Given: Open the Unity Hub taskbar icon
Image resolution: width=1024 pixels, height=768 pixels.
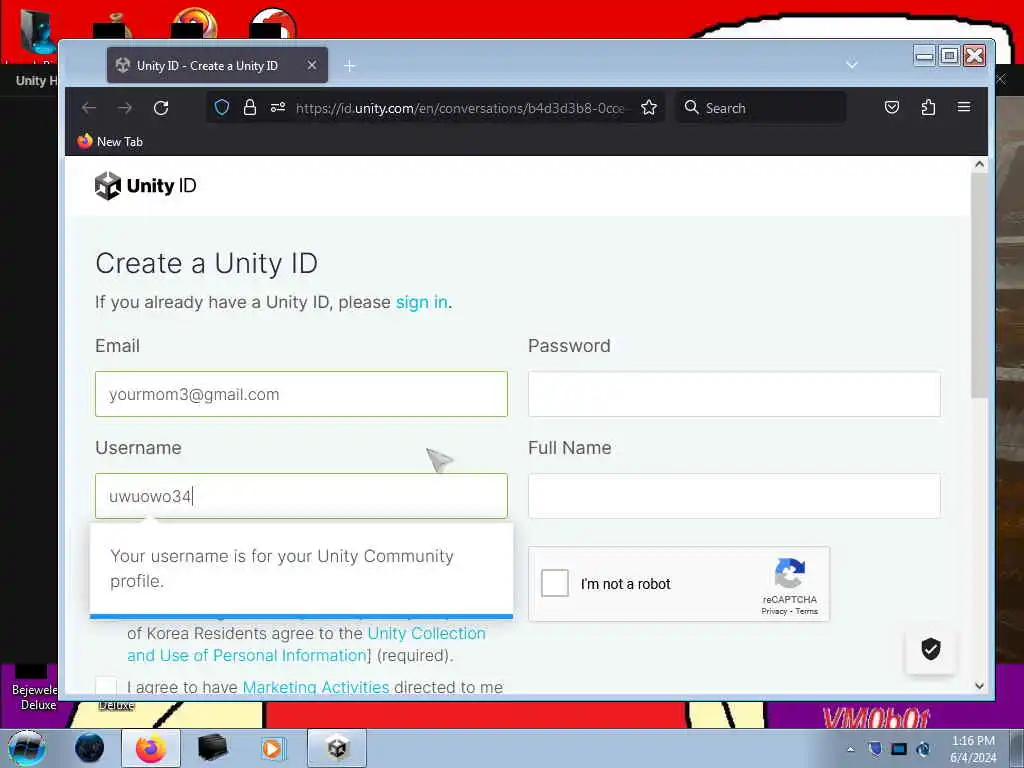Looking at the screenshot, I should 337,748.
